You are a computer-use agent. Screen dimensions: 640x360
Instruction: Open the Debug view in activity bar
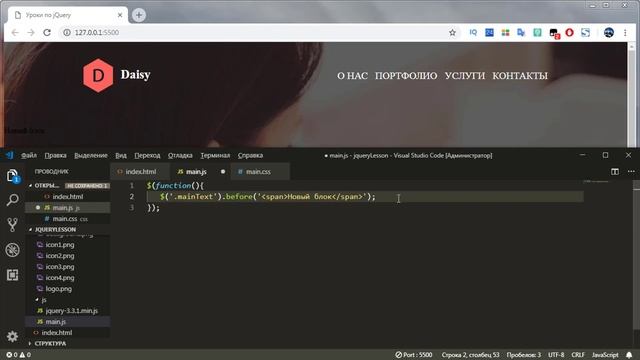pyautogui.click(x=13, y=250)
